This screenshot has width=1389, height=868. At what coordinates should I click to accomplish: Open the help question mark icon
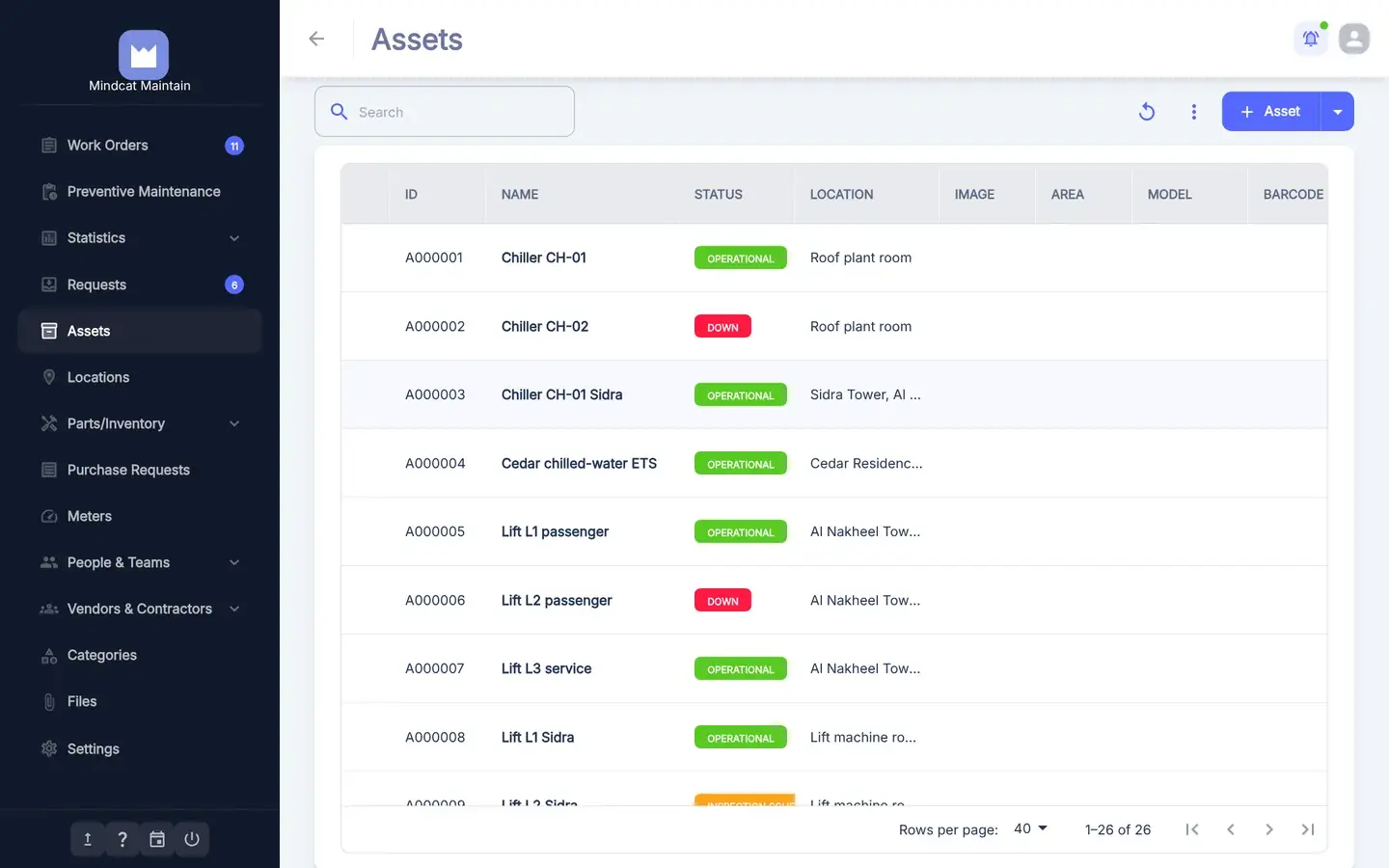[123, 839]
